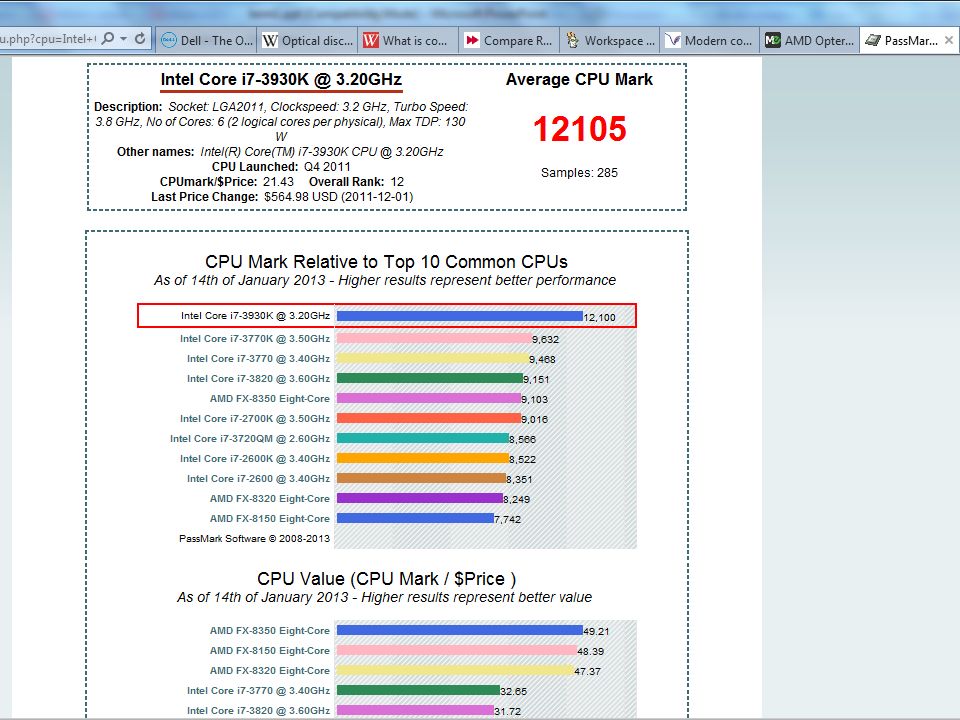Click the 'Average CPU Mark' heading
960x720 pixels.
579,80
